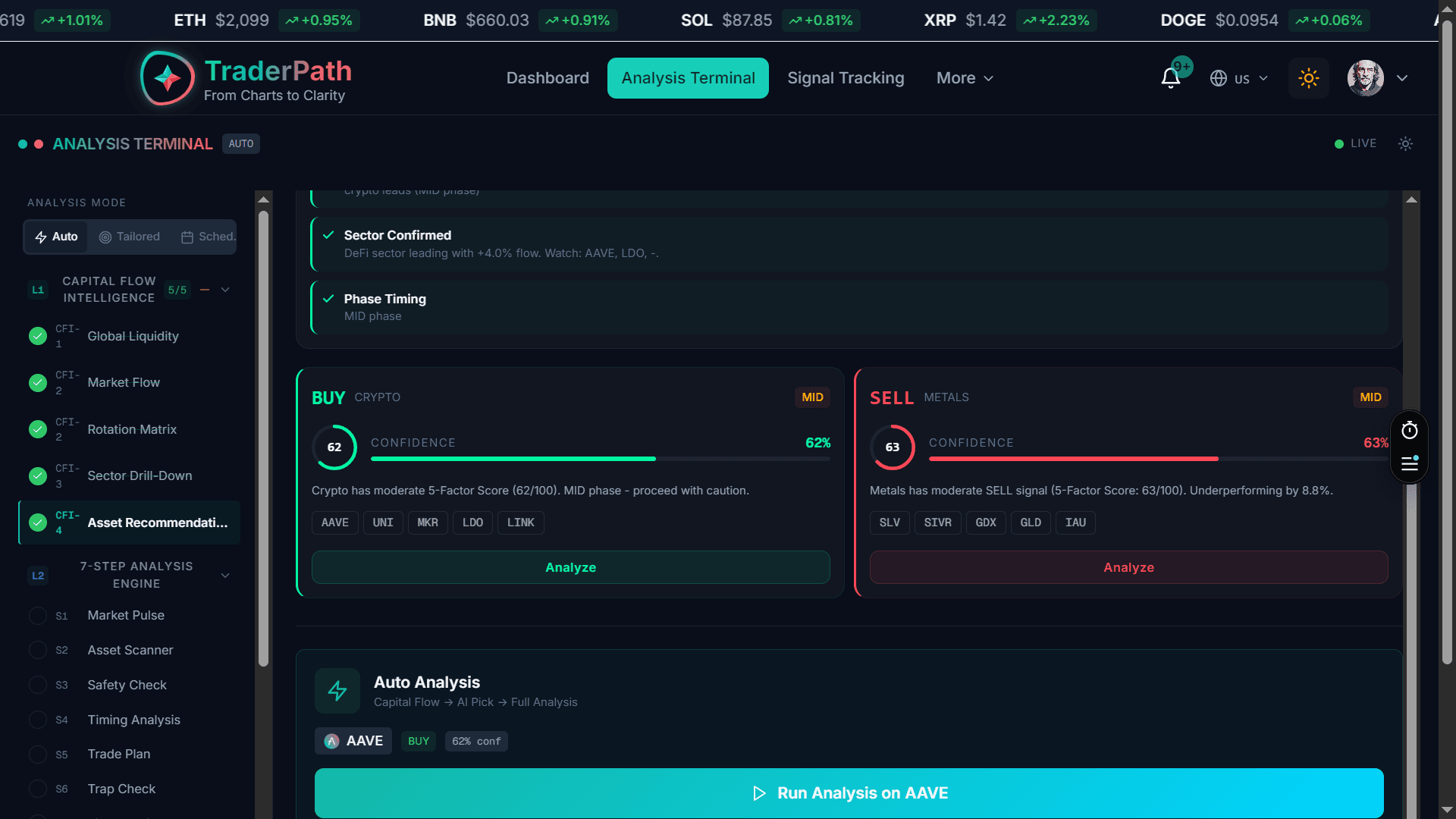Click Analyze in the BUY crypto card
This screenshot has height=819, width=1456.
571,567
